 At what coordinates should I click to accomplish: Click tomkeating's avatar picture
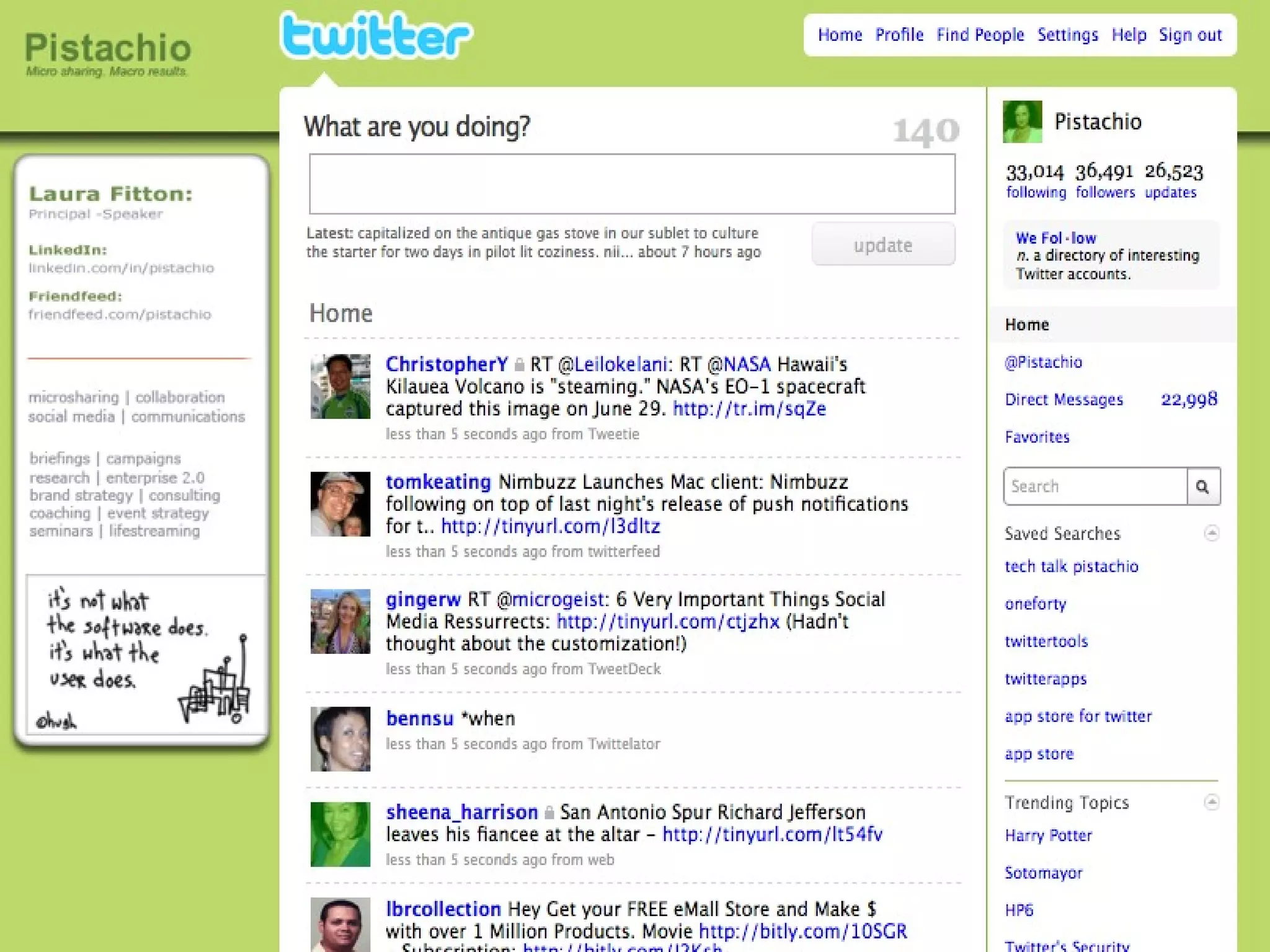[340, 504]
